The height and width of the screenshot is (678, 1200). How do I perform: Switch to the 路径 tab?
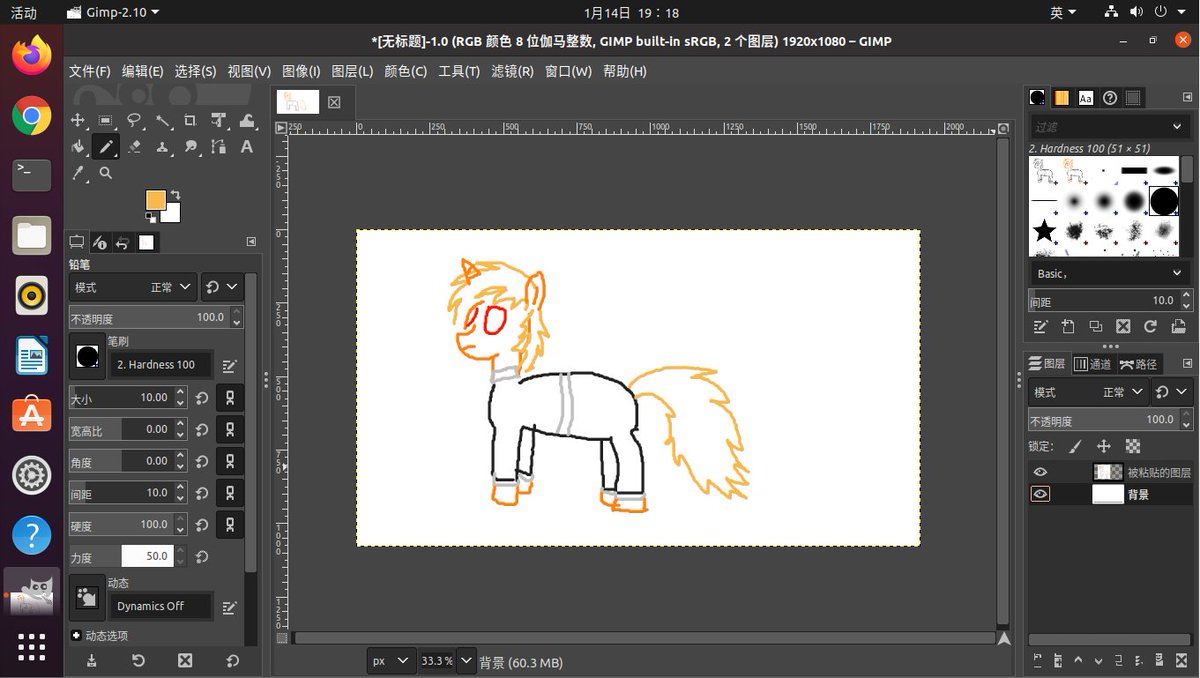1139,364
